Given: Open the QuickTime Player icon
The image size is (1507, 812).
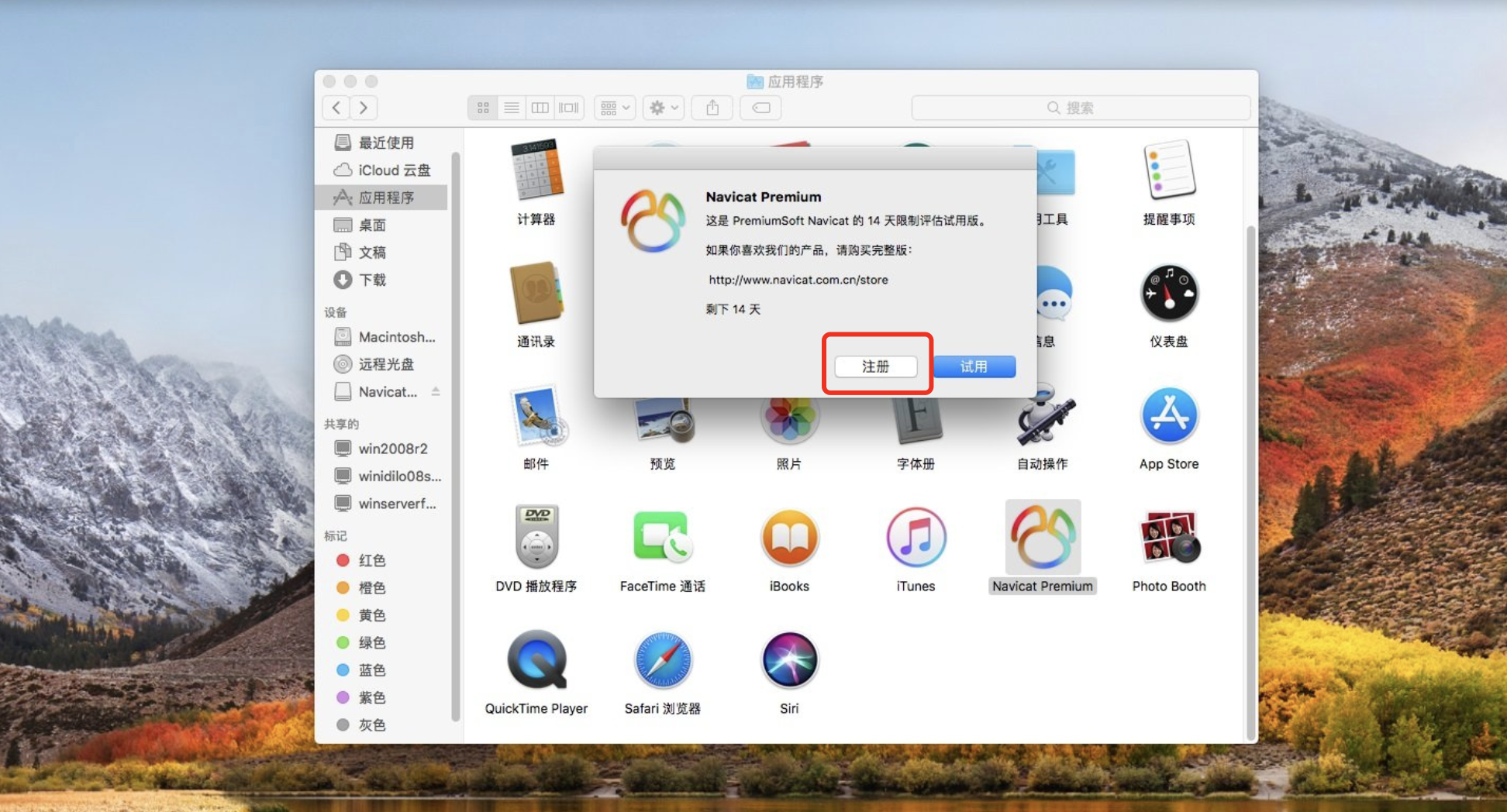Looking at the screenshot, I should (536, 660).
